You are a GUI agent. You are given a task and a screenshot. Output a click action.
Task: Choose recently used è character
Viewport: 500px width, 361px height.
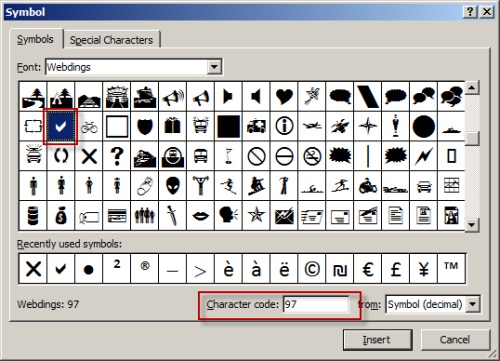tap(228, 269)
